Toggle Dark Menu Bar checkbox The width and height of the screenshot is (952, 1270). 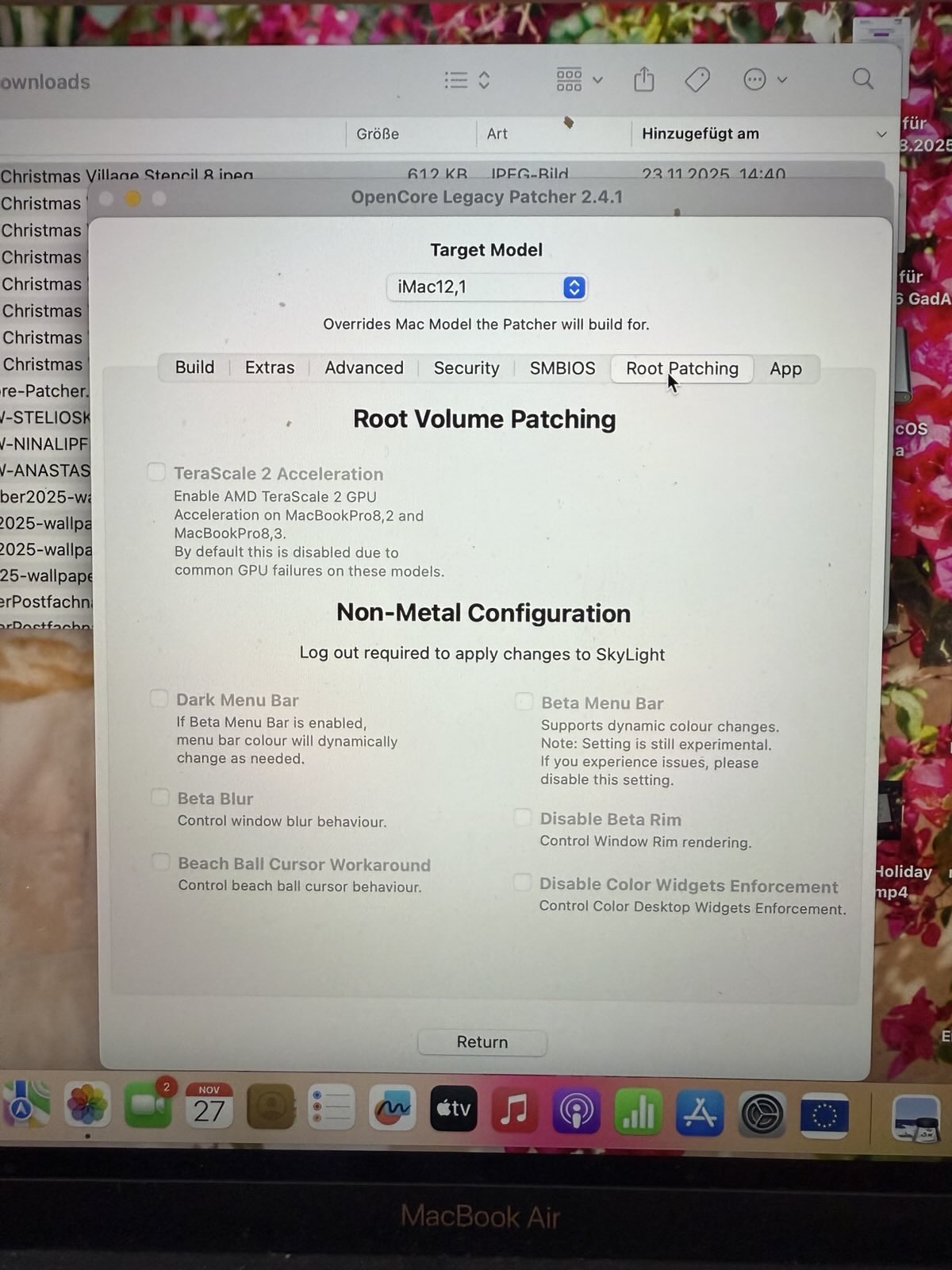pos(159,698)
